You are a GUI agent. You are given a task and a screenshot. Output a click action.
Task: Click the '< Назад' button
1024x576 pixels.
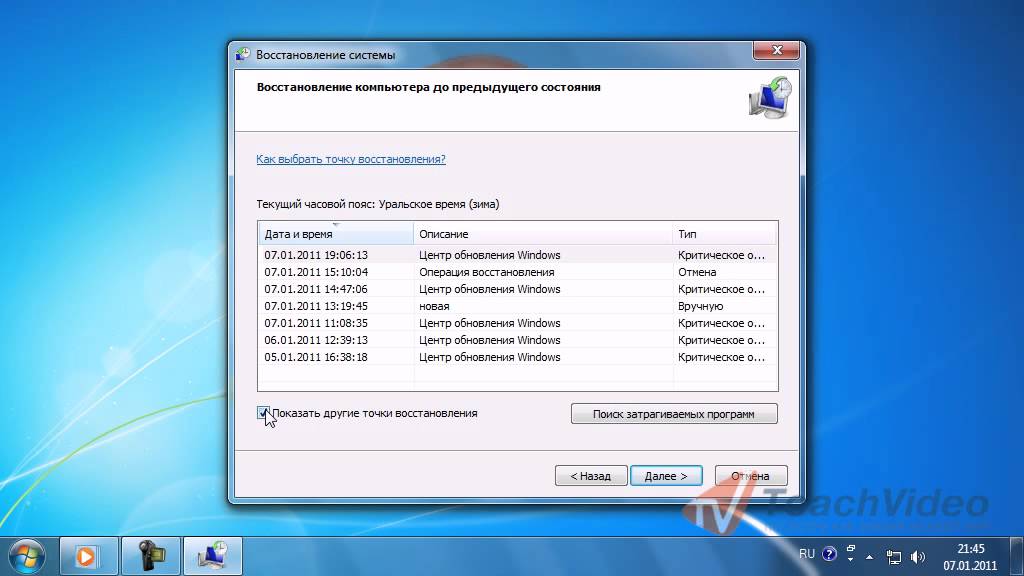click(x=591, y=475)
